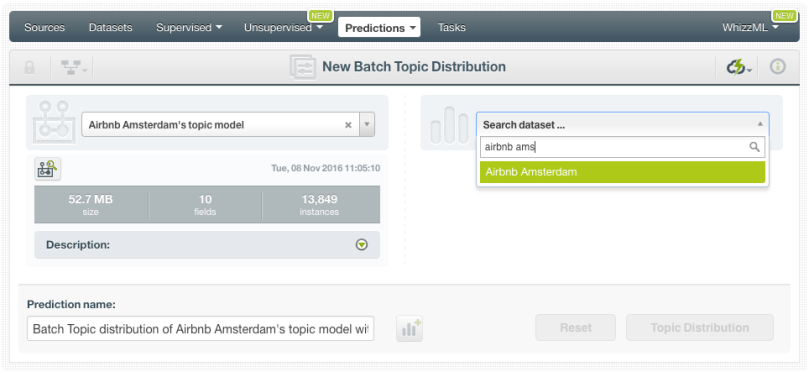Screen dimensions: 809x372
Task: Click the lock privacy icon
Action: tap(30, 68)
